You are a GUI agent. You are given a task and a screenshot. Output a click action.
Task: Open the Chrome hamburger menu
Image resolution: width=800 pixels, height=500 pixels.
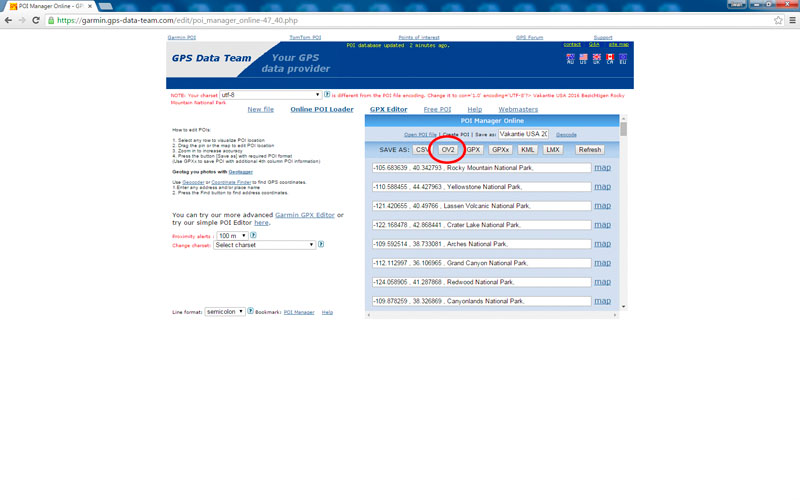(791, 20)
